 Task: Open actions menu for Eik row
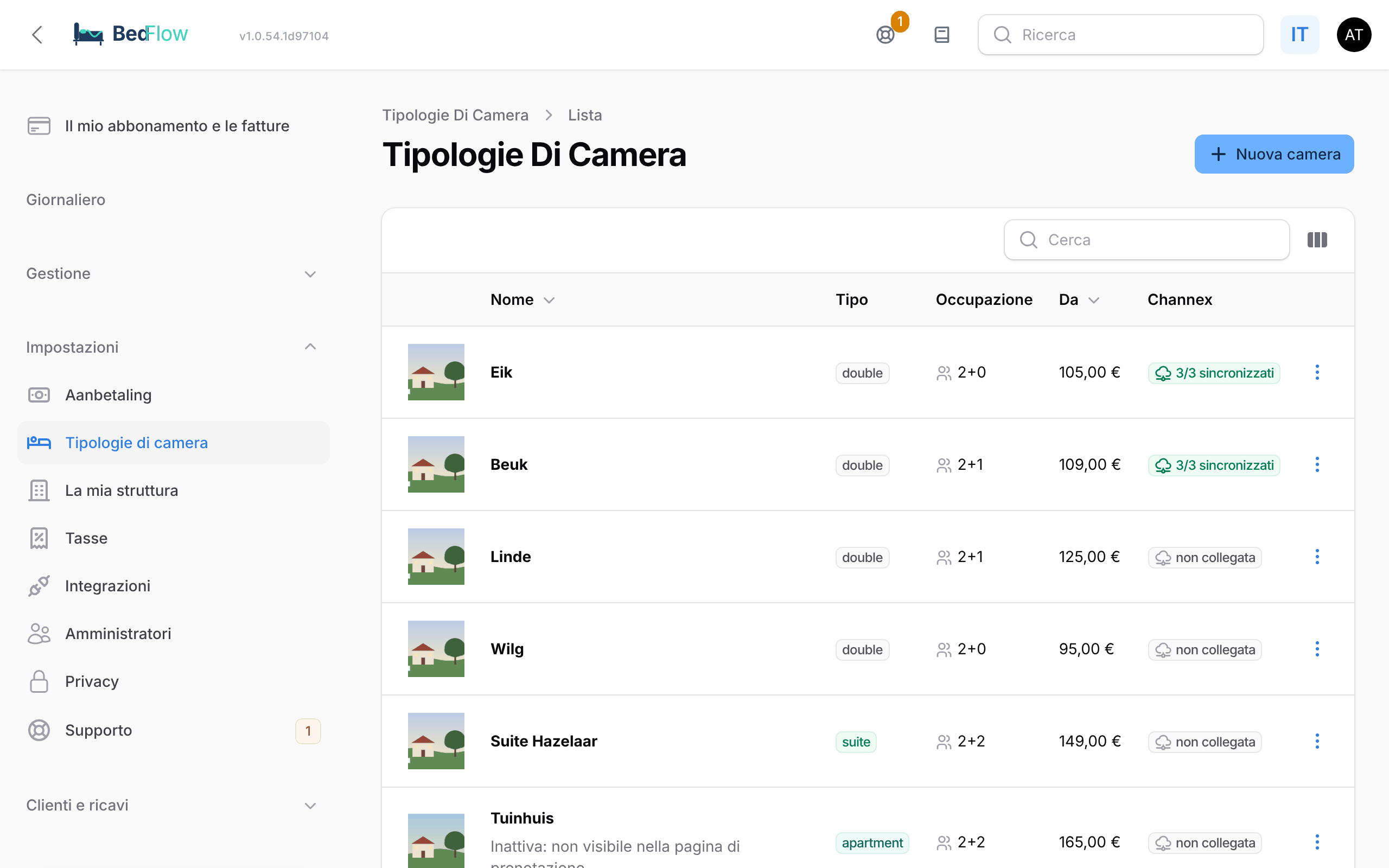pyautogui.click(x=1317, y=372)
